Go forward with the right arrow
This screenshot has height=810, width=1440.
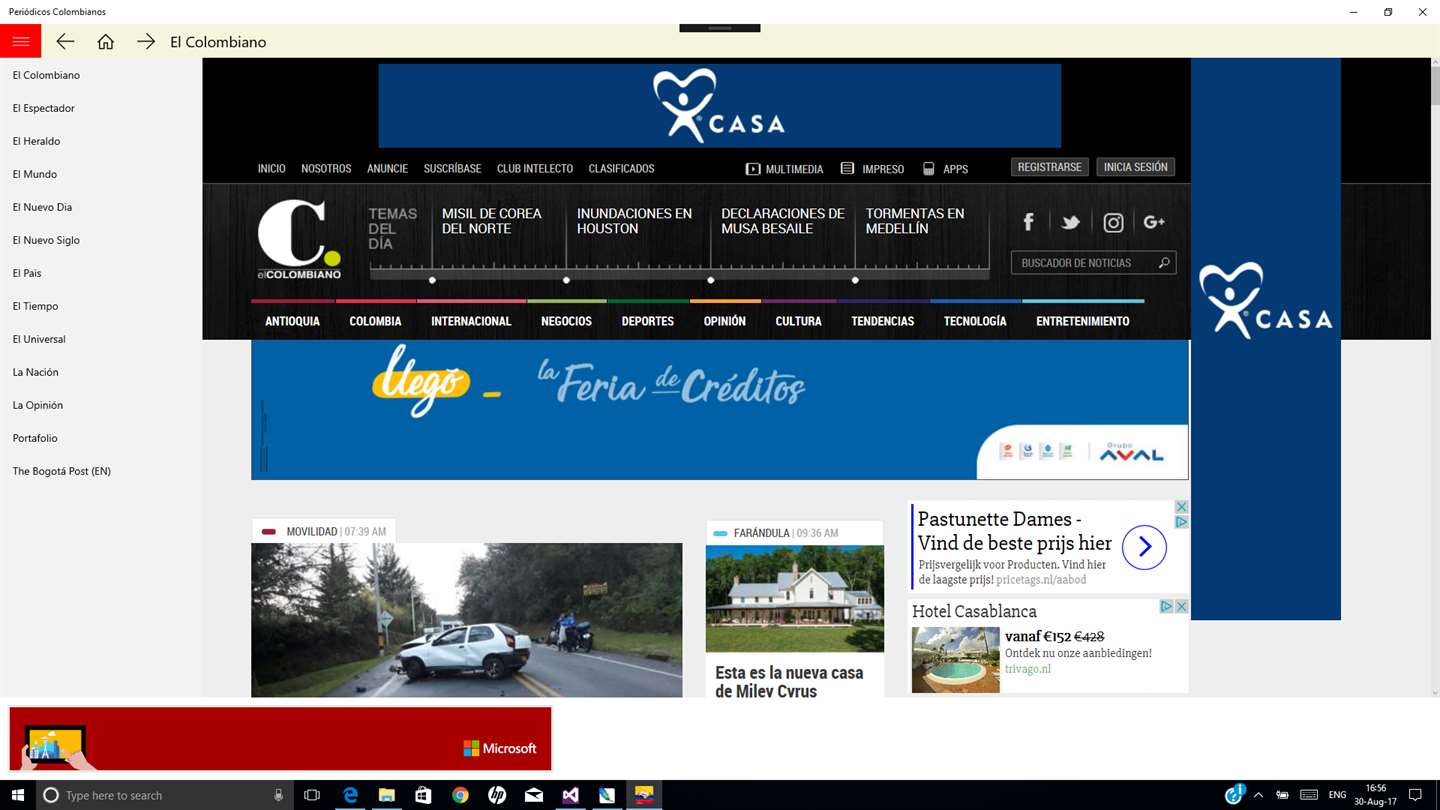pyautogui.click(x=146, y=41)
